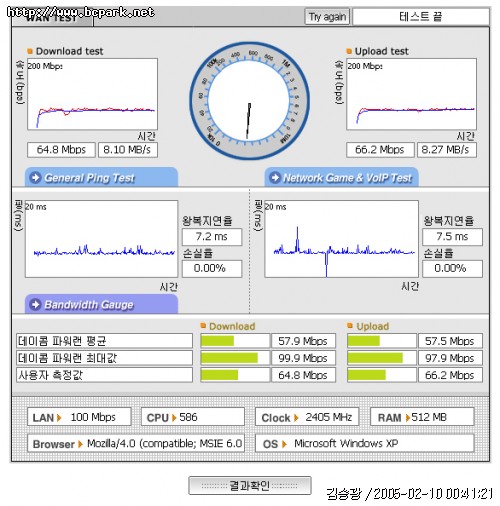Click the 사용자 측정값 row label
Image resolution: width=500 pixels, height=506 pixels.
pyautogui.click(x=104, y=375)
